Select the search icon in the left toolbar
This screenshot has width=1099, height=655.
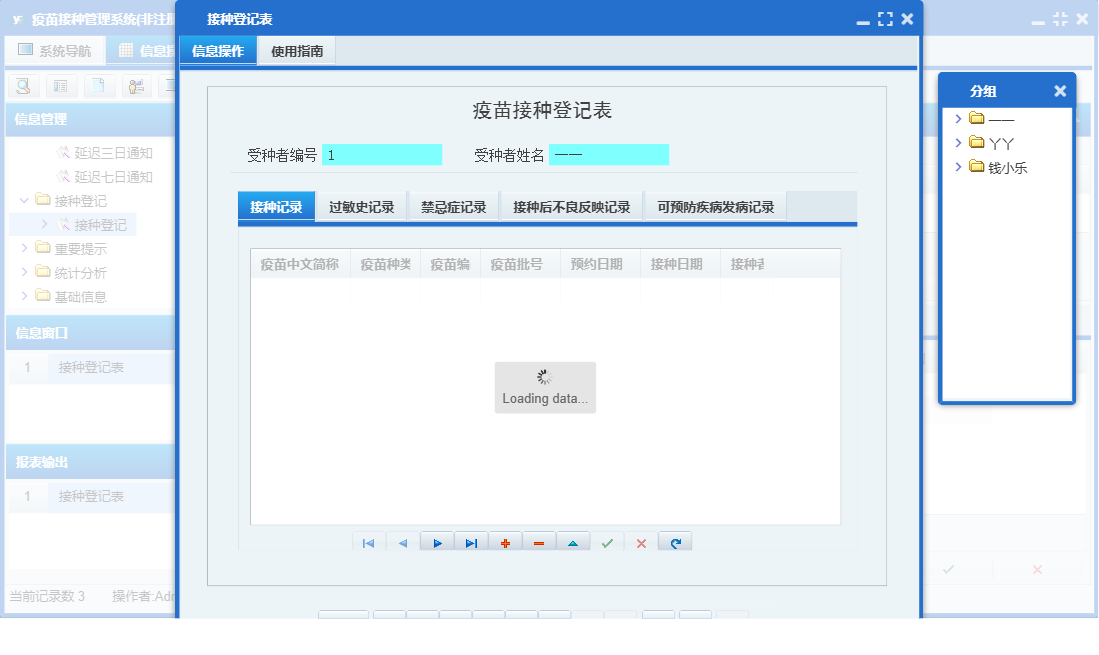click(x=22, y=86)
